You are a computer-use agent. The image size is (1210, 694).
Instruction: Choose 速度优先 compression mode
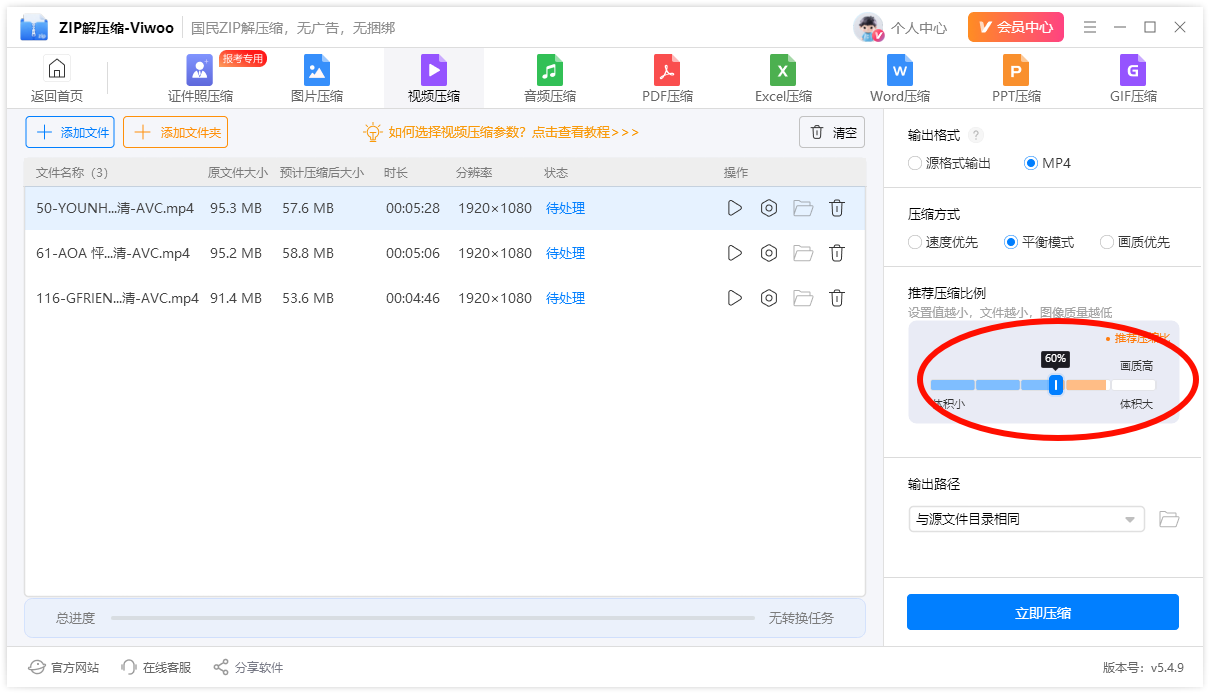pos(943,242)
